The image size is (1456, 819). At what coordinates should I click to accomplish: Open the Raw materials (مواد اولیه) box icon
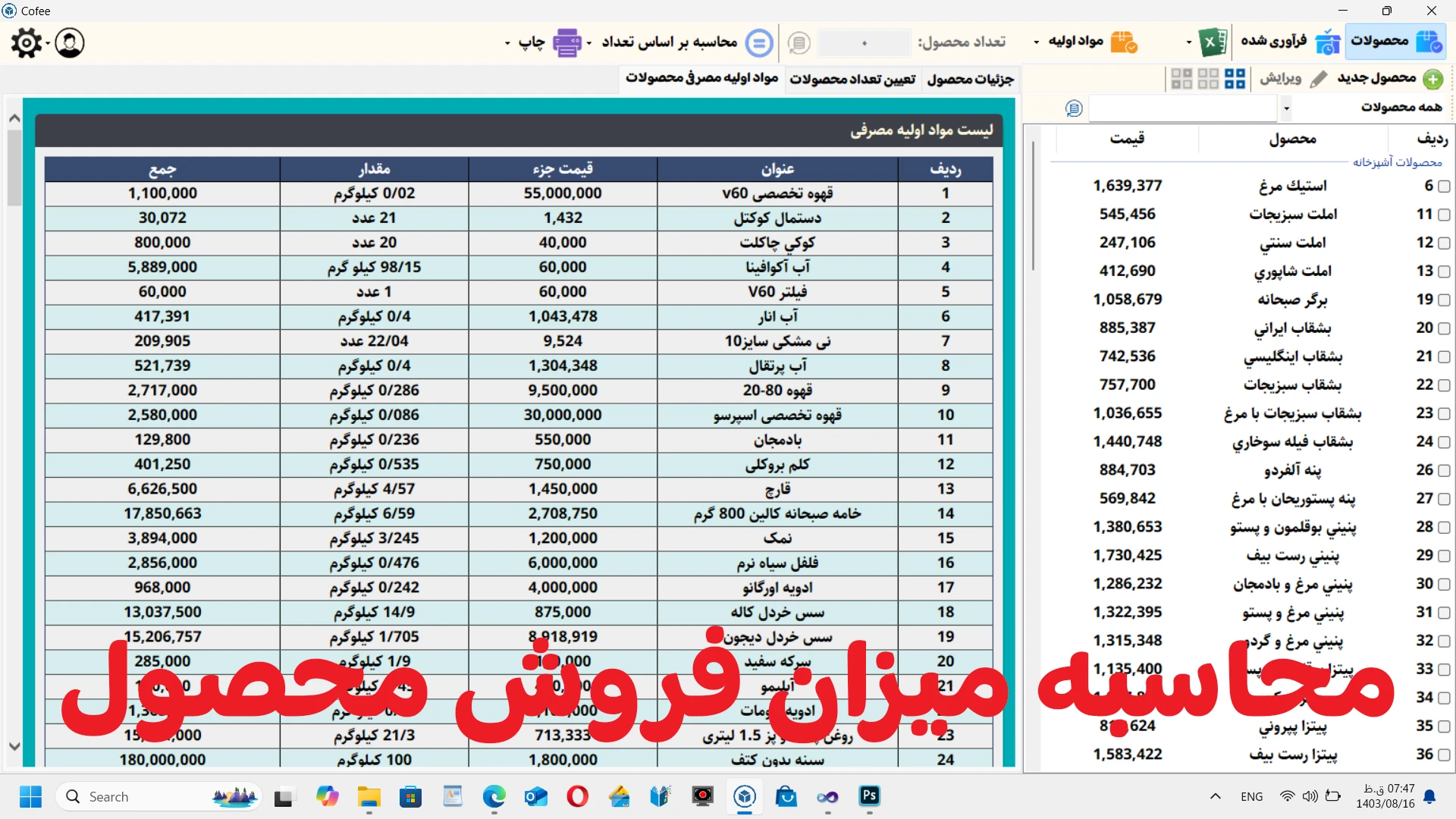1124,42
